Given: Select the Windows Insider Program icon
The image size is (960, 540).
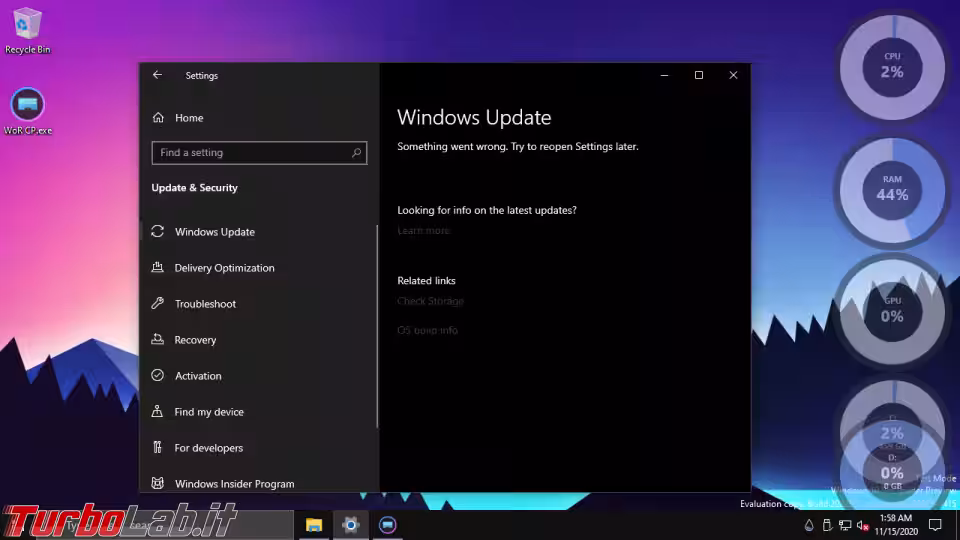Looking at the screenshot, I should 157,483.
